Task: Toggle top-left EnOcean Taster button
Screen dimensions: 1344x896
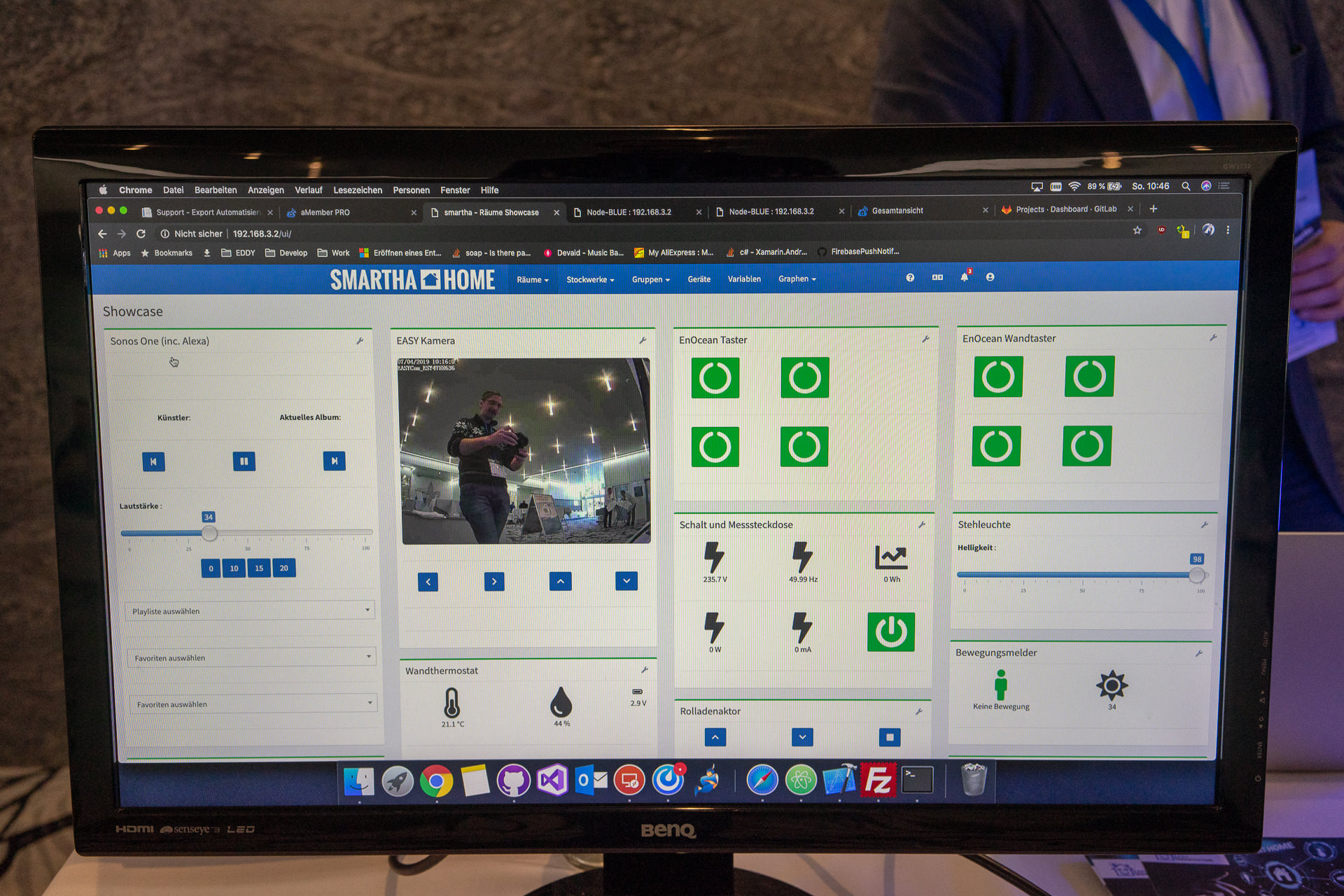Action: pyautogui.click(x=715, y=378)
